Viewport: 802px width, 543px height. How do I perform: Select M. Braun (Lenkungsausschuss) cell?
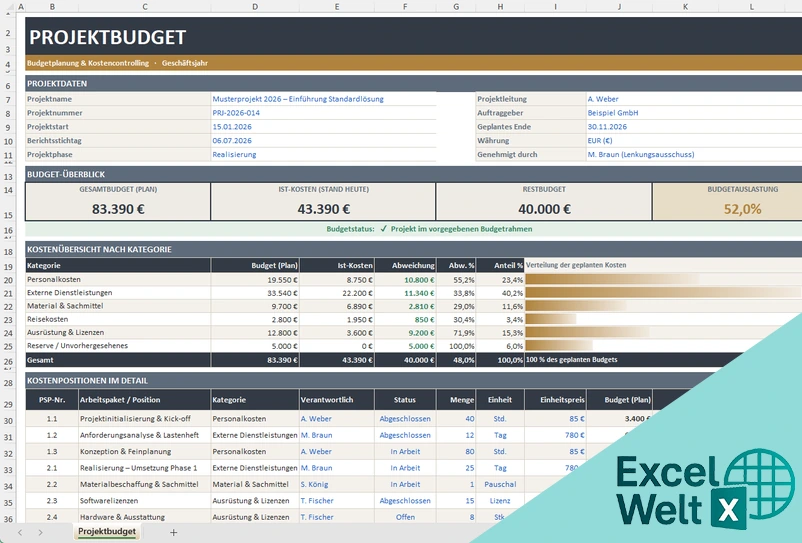(x=694, y=154)
